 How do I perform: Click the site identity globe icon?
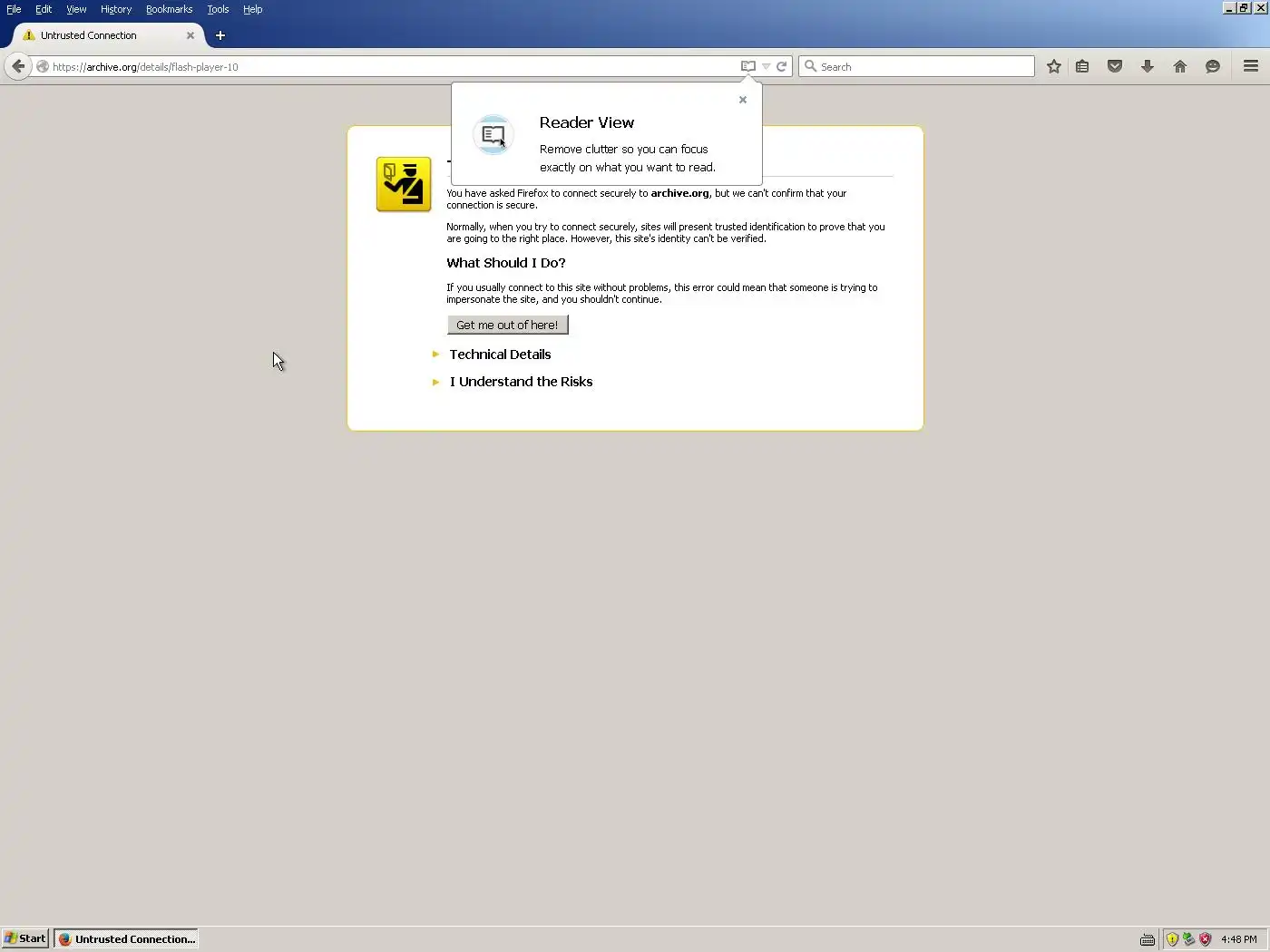pos(43,66)
